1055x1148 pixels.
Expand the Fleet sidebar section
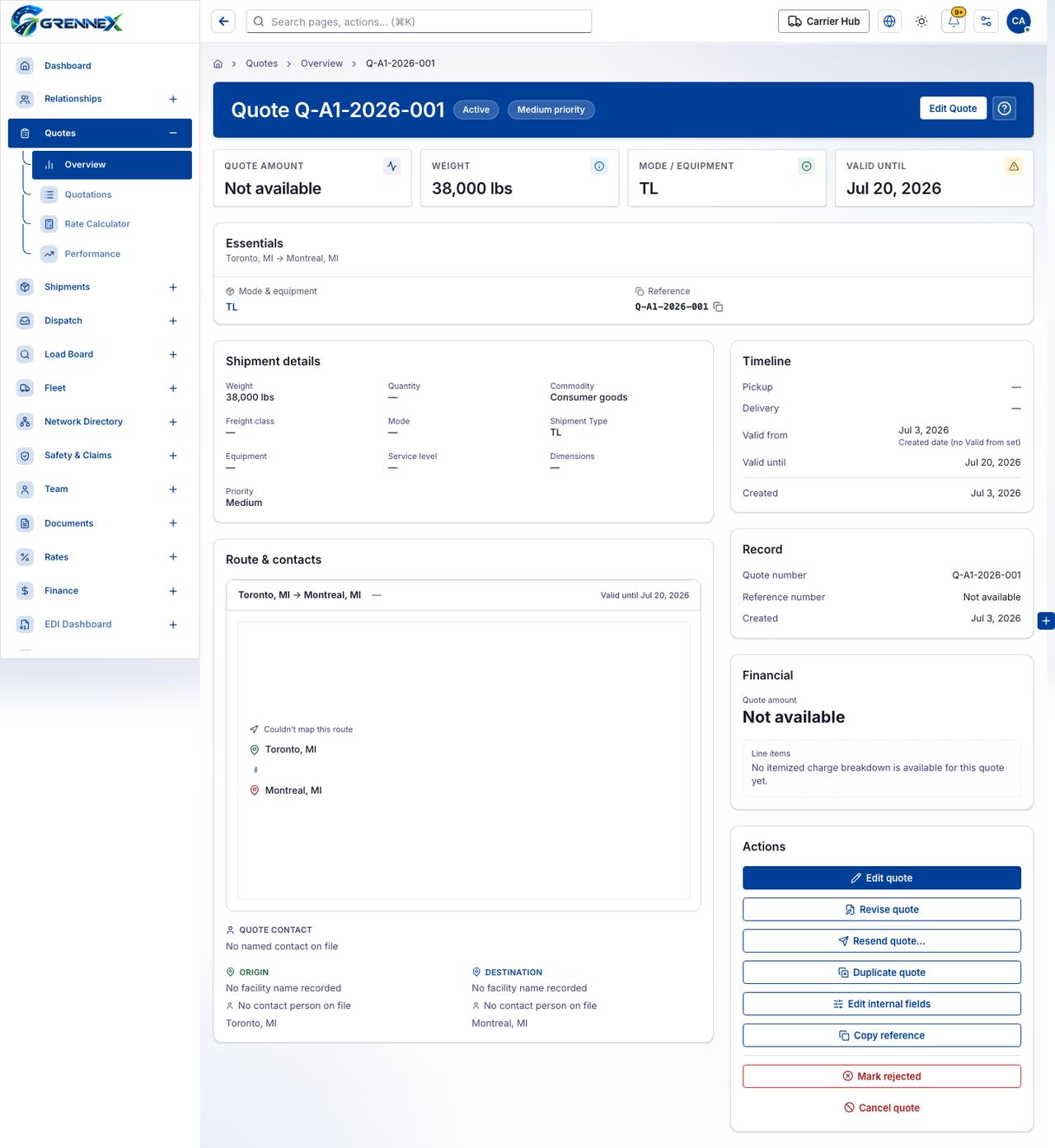[173, 388]
